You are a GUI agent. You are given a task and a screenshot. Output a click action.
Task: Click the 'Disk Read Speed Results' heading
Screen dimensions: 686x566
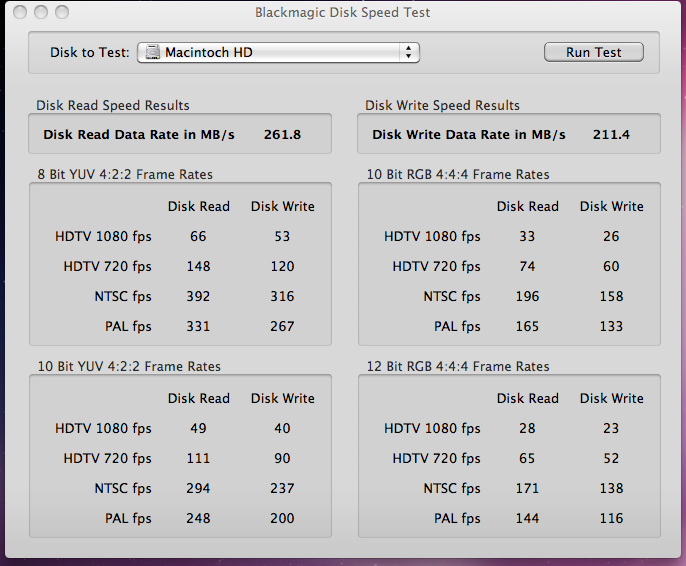point(113,105)
